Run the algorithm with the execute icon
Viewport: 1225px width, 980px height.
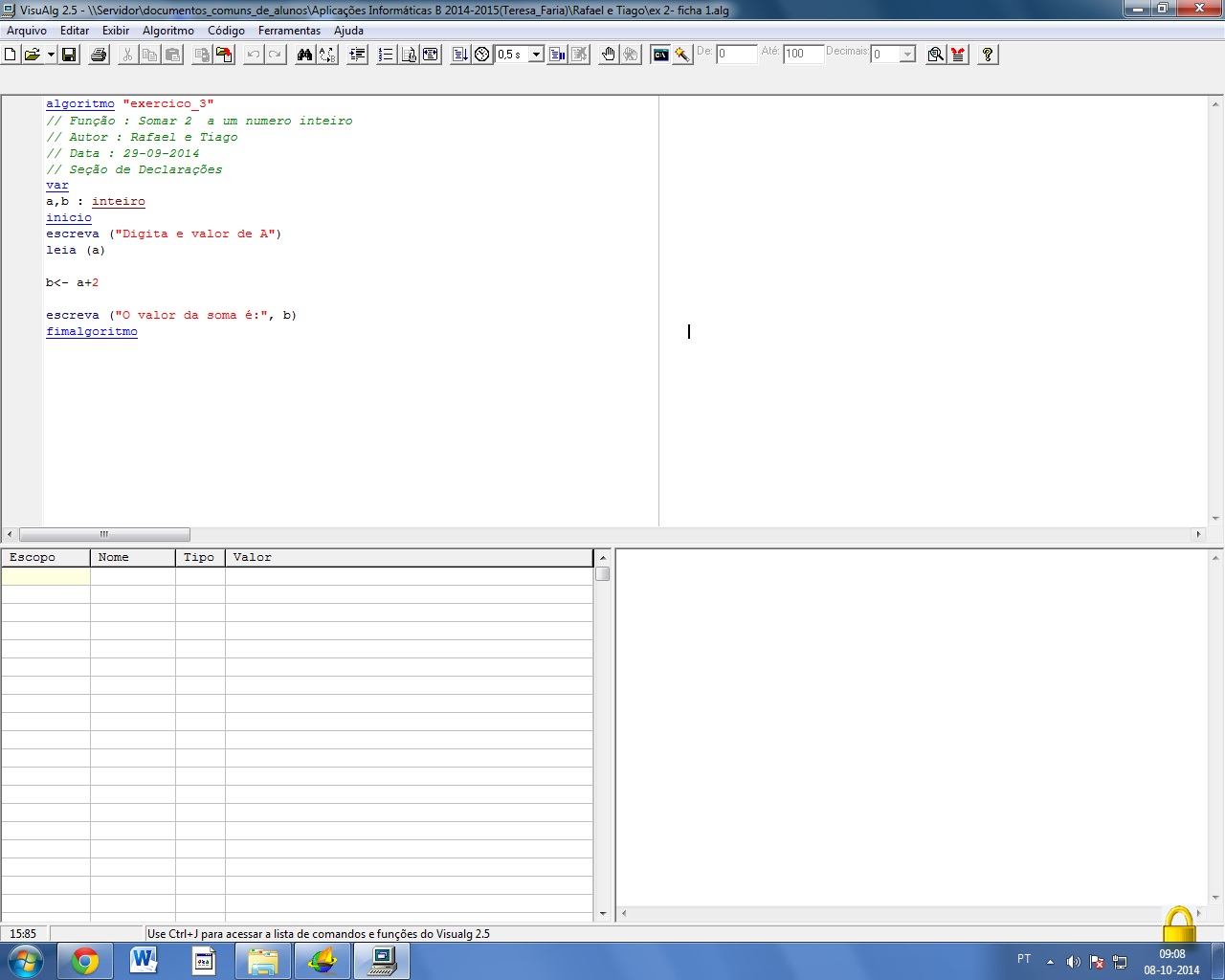coord(460,55)
